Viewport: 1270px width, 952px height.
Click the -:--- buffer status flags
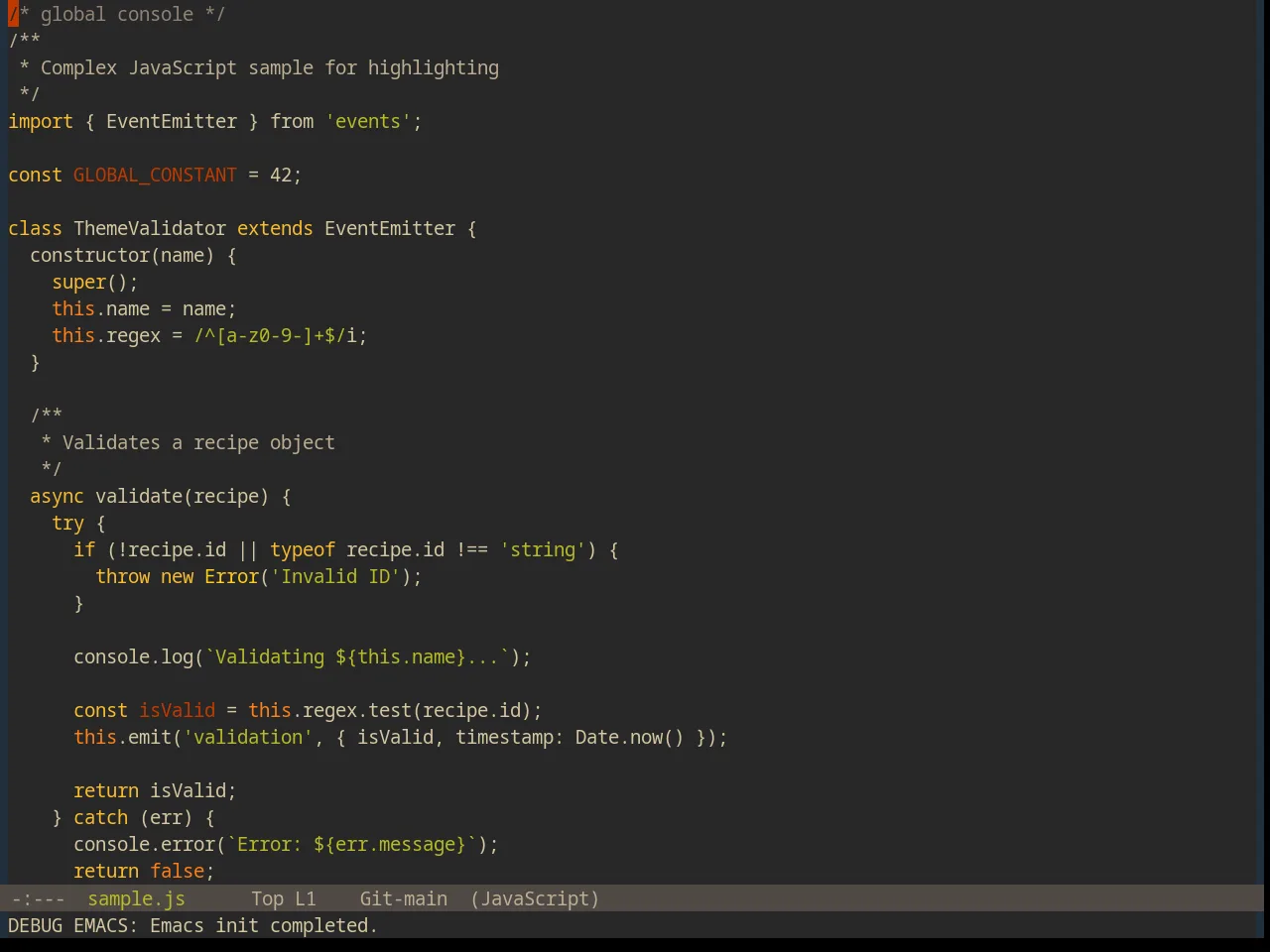point(38,898)
